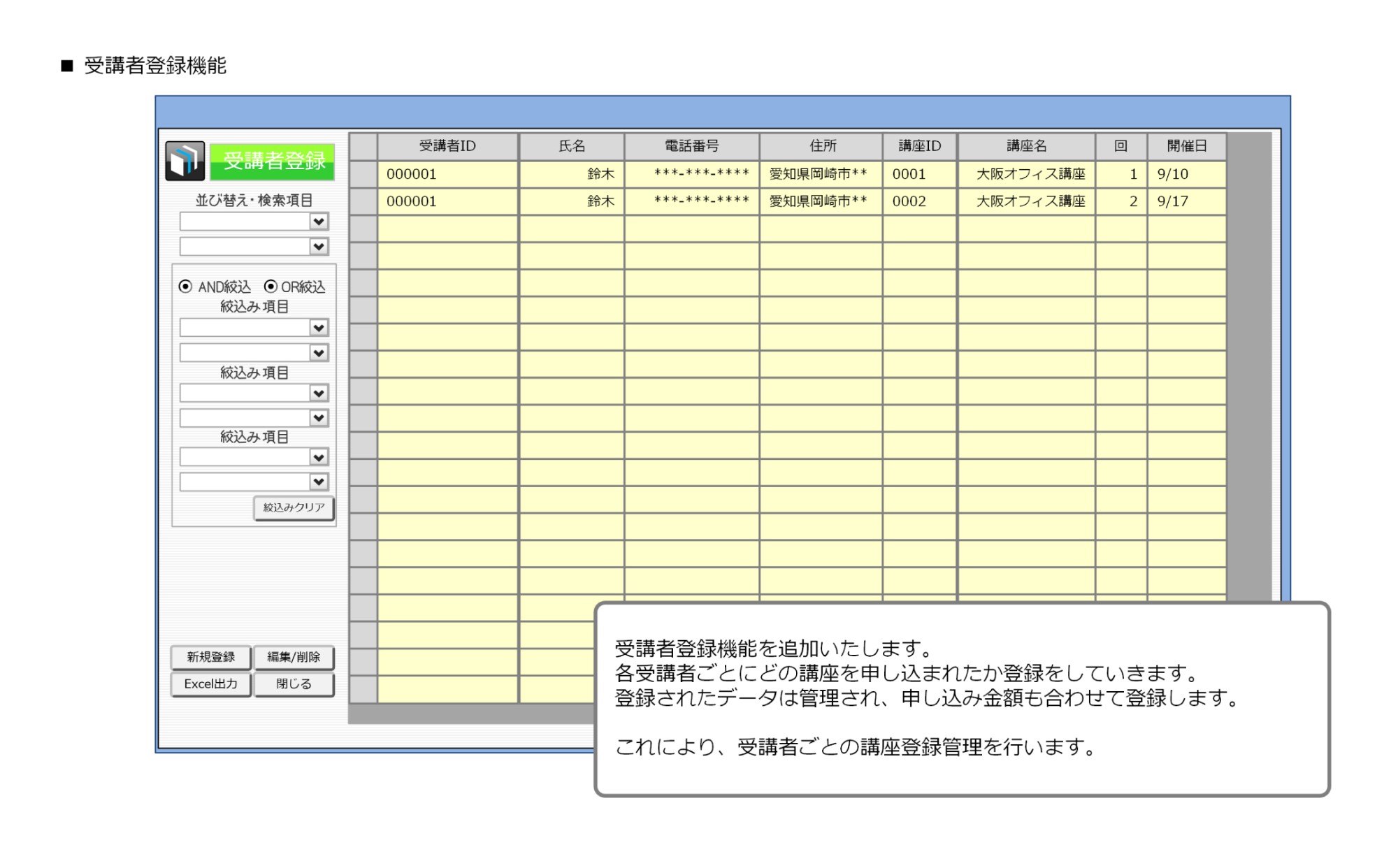Click the 9/10 date cell

[x=1187, y=175]
